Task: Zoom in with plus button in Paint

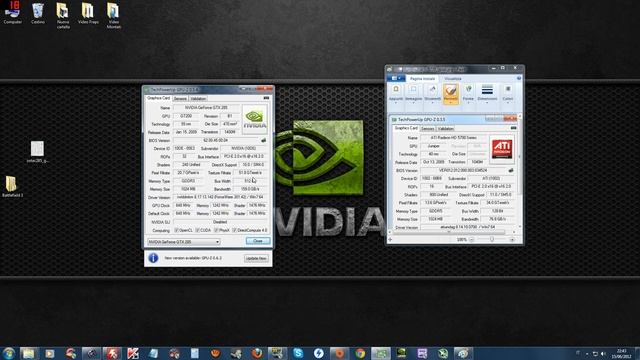Action: pyautogui.click(x=512, y=240)
